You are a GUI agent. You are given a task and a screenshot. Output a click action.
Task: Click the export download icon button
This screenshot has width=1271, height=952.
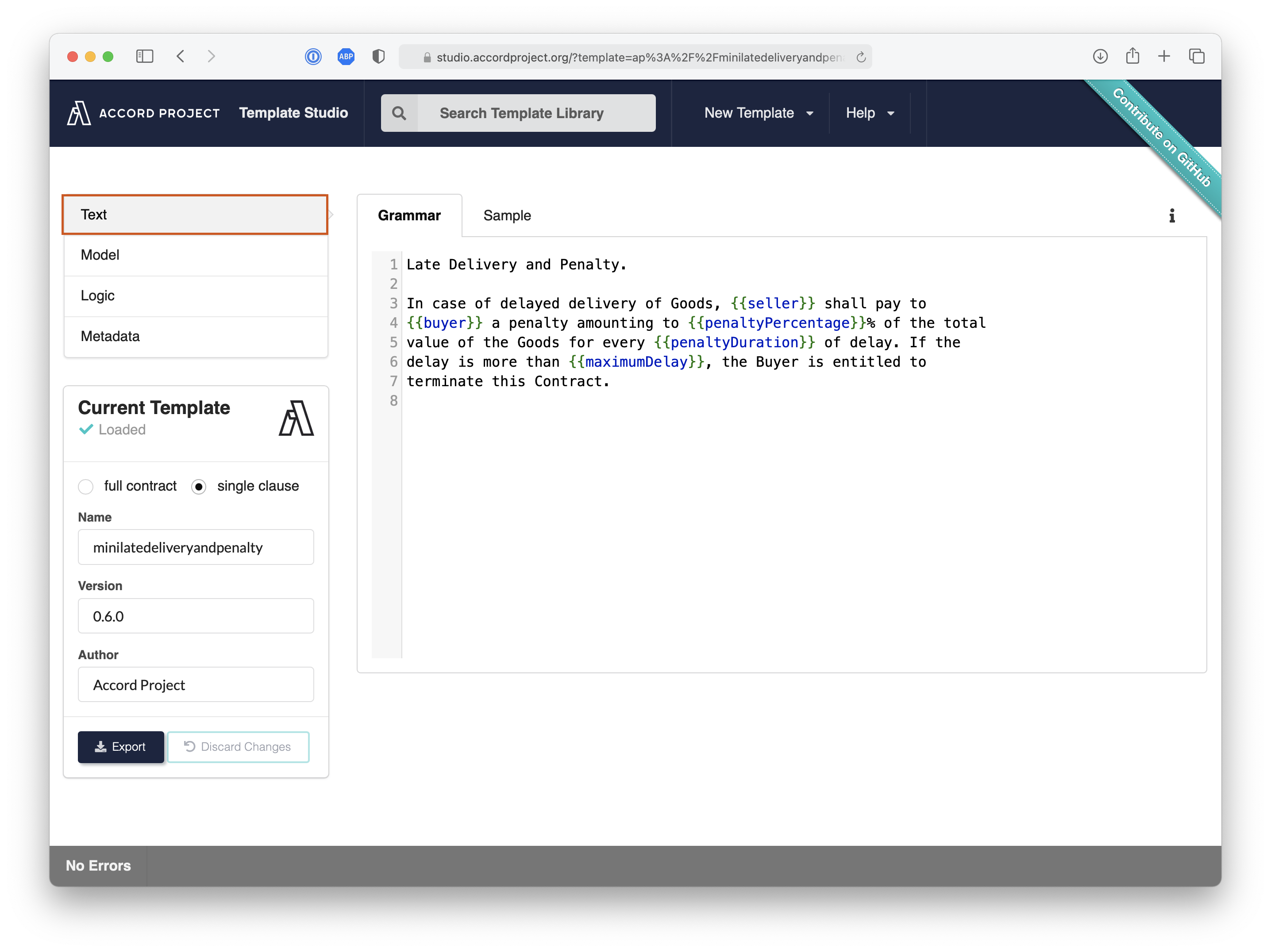pos(120,746)
